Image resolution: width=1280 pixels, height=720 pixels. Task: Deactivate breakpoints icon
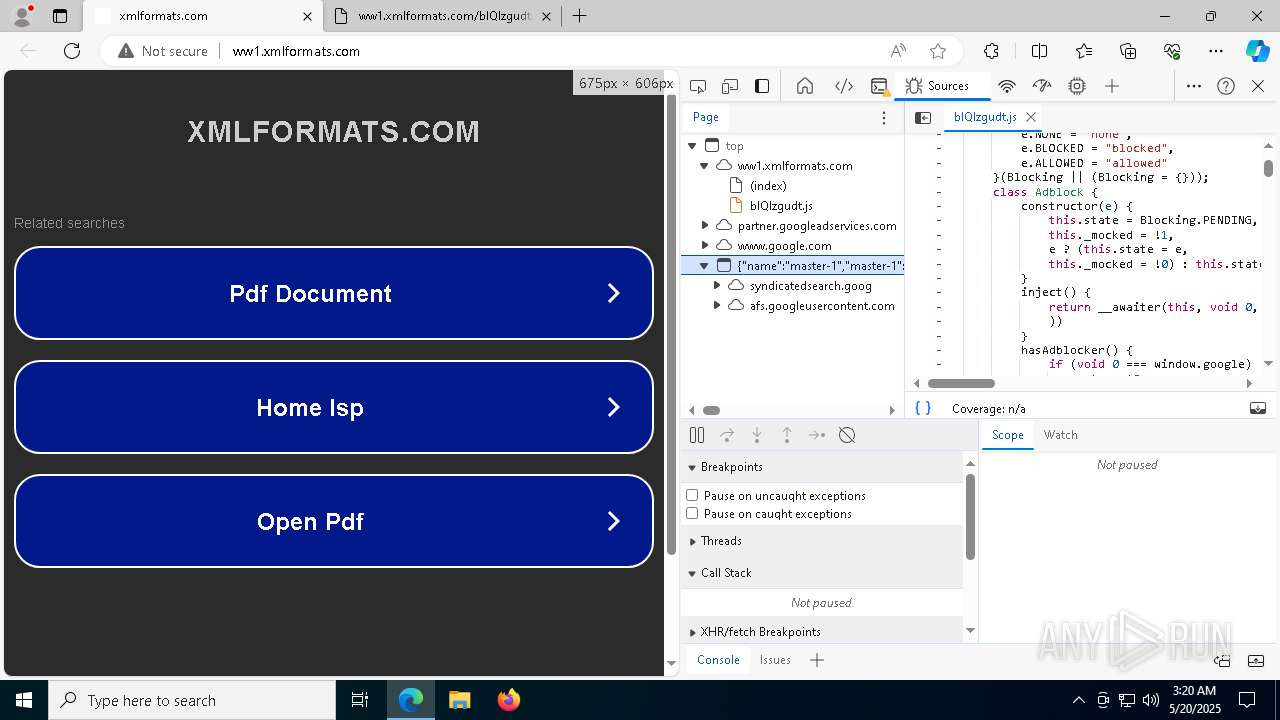pos(847,435)
